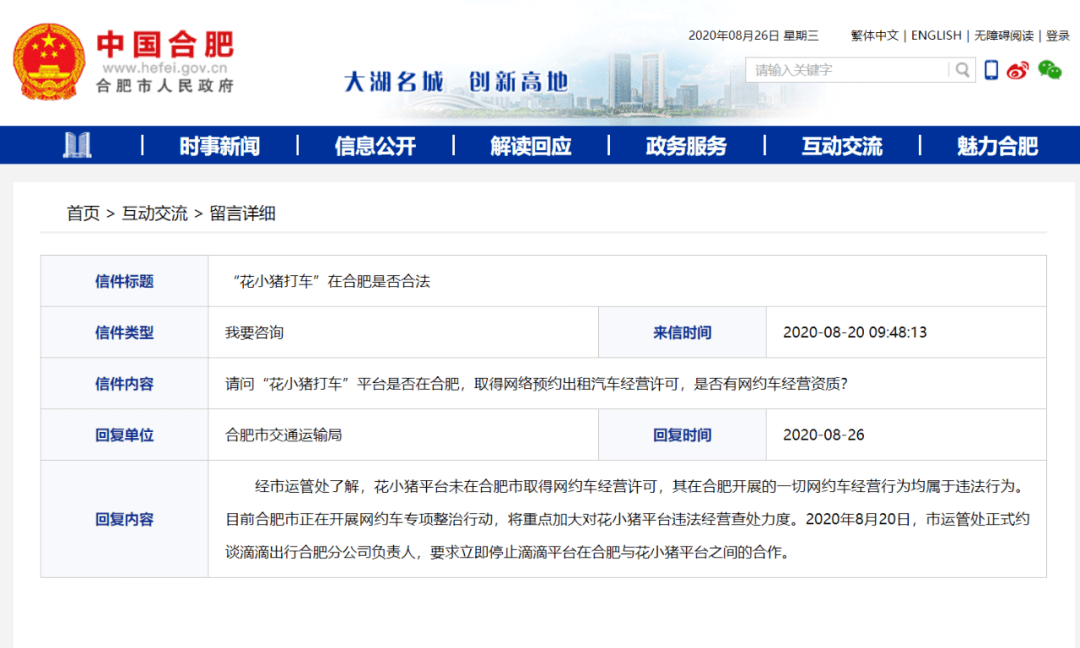Select reply line starting 目前合肥市正在开展
Image resolution: width=1080 pixels, height=648 pixels.
[627, 519]
